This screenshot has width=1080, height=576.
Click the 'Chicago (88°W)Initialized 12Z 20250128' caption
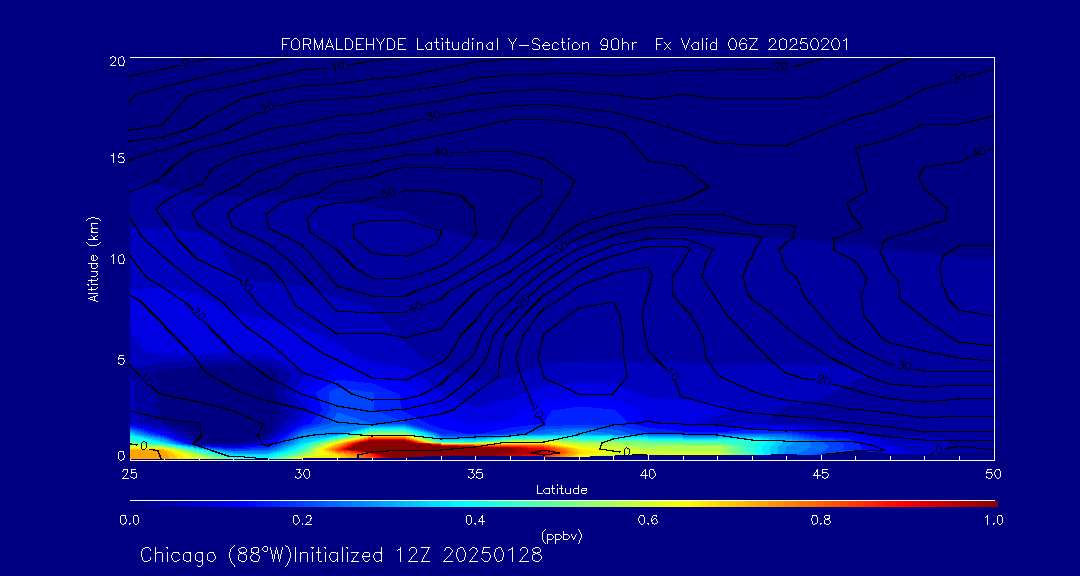(342, 555)
